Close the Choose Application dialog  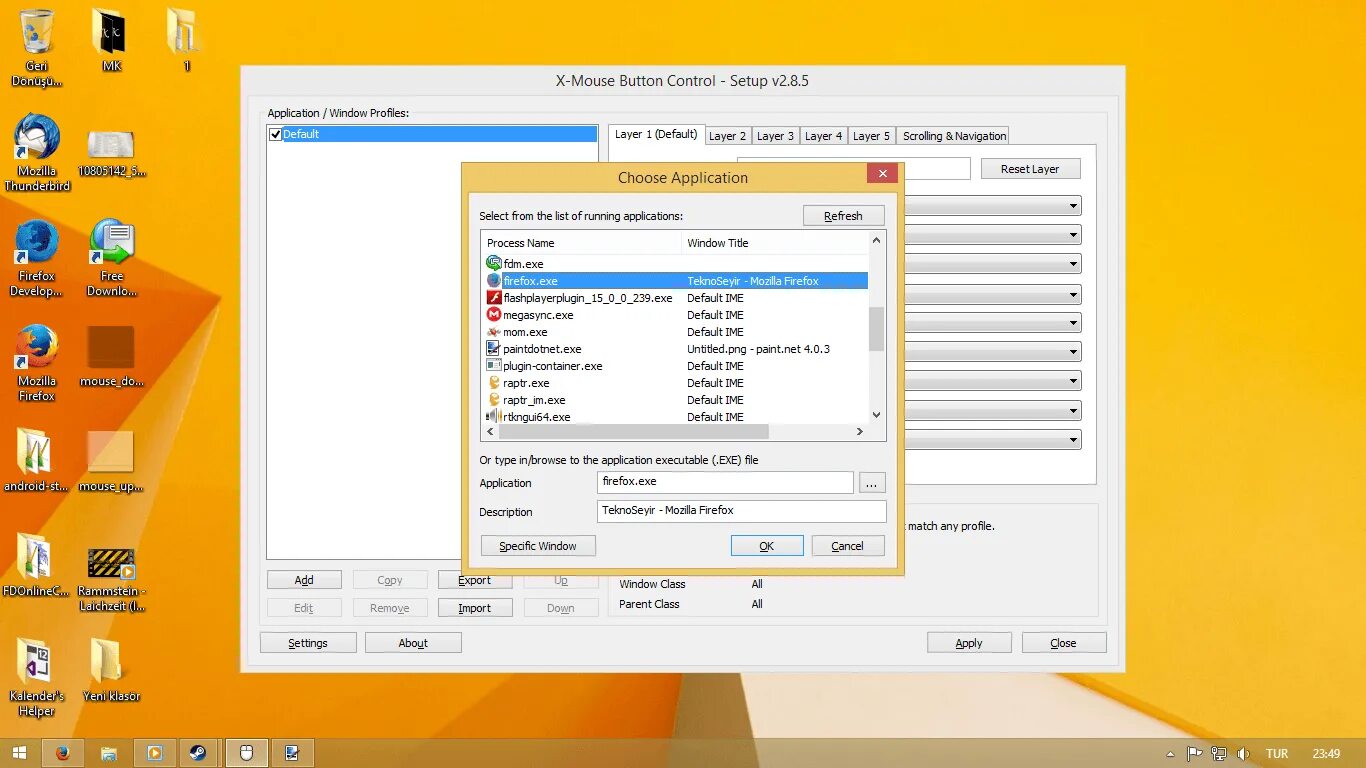(882, 174)
